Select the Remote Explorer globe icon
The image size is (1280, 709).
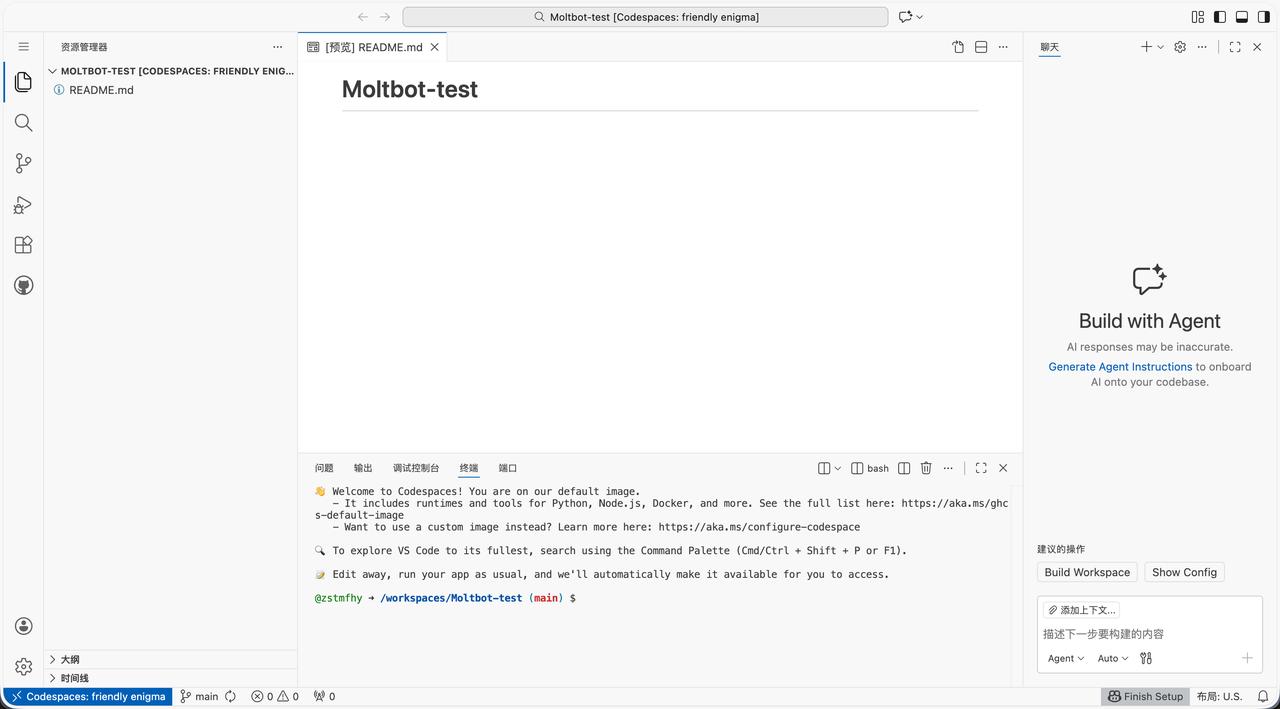coord(23,284)
